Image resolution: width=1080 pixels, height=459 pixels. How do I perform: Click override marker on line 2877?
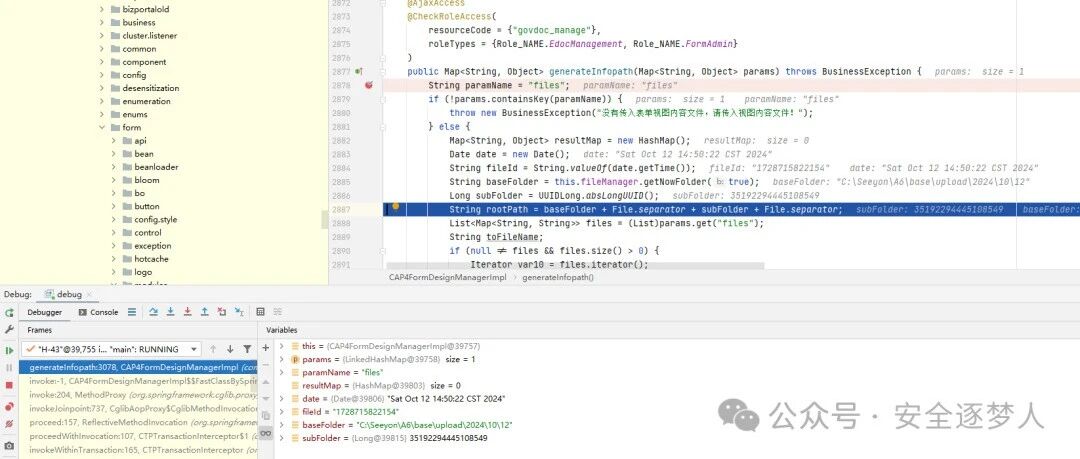point(358,72)
